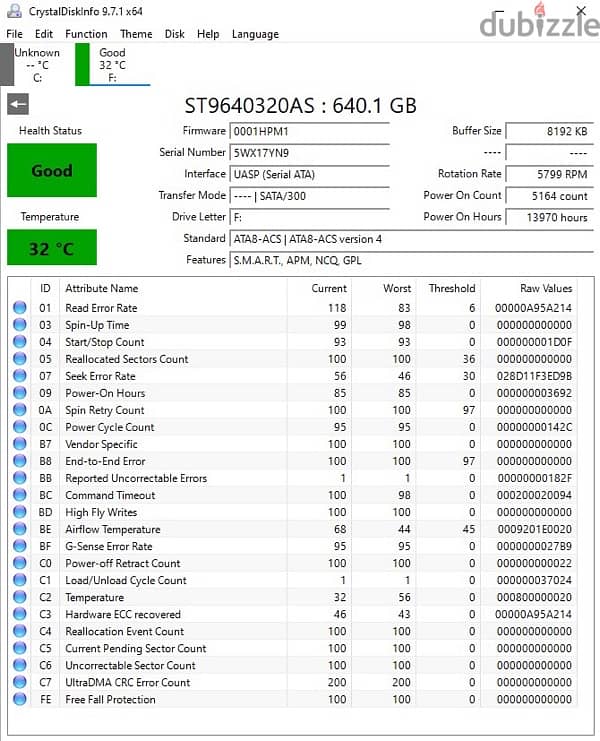
Task: Open the Theme menu
Action: click(136, 34)
